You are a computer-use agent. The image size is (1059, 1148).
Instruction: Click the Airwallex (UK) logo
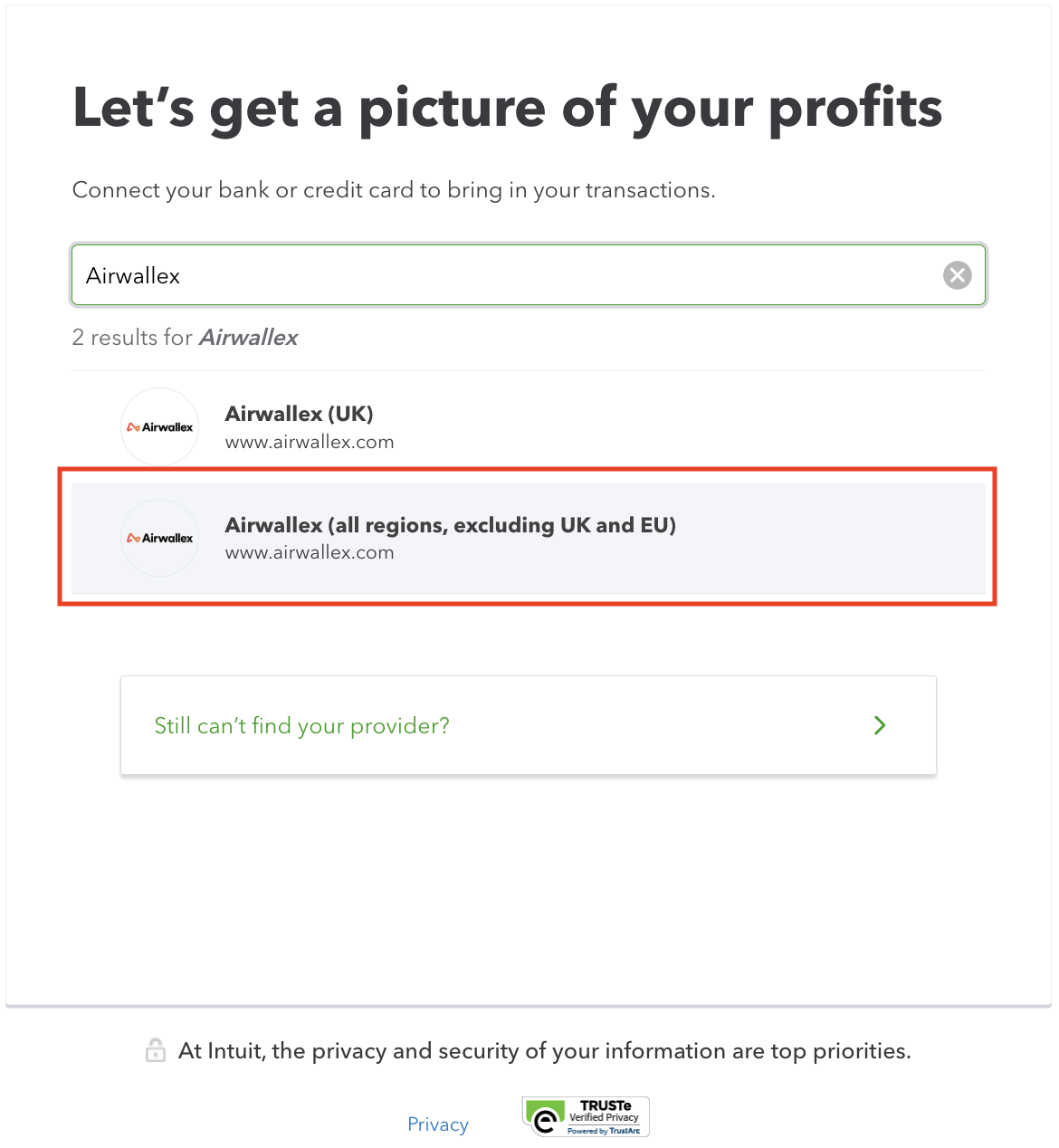[160, 426]
